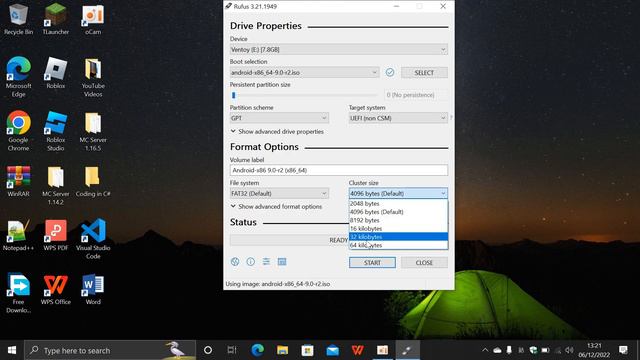Click the ISO checksum checkmark icon

390,72
